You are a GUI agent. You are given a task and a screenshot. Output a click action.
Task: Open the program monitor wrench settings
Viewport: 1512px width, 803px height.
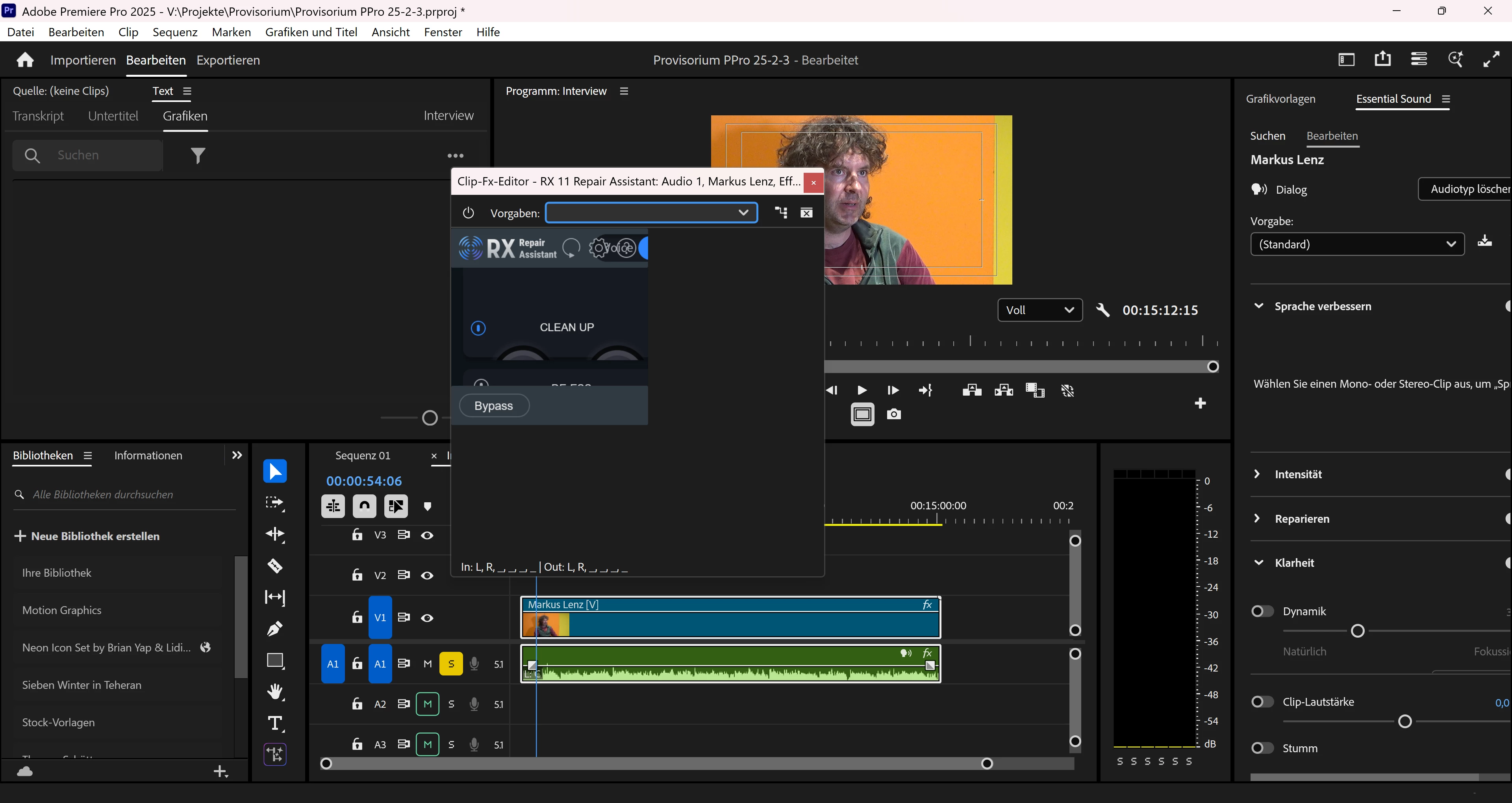pos(1102,310)
